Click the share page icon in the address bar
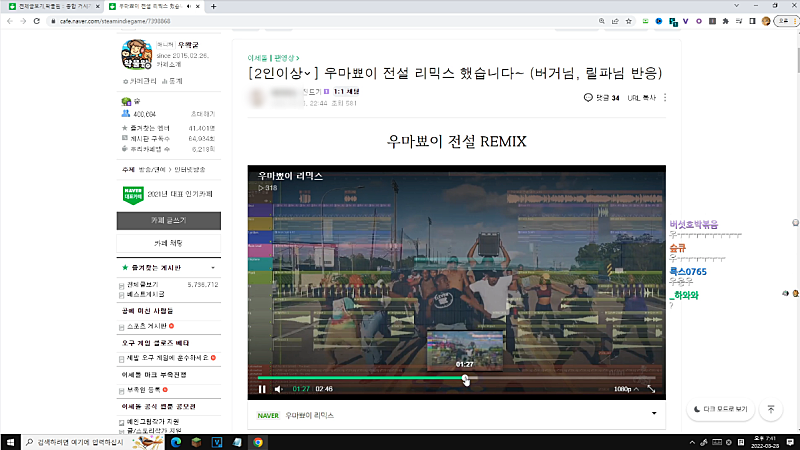 (x=615, y=21)
